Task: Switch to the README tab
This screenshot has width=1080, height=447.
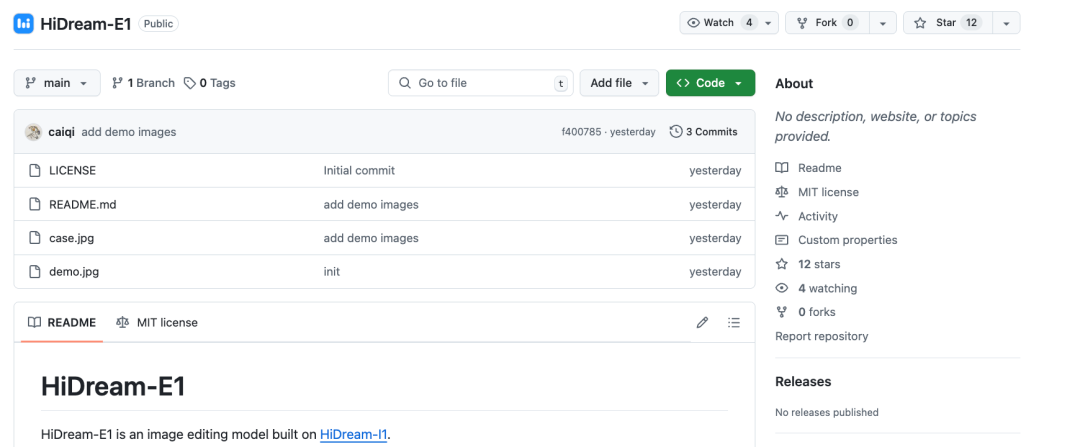Action: tap(62, 322)
